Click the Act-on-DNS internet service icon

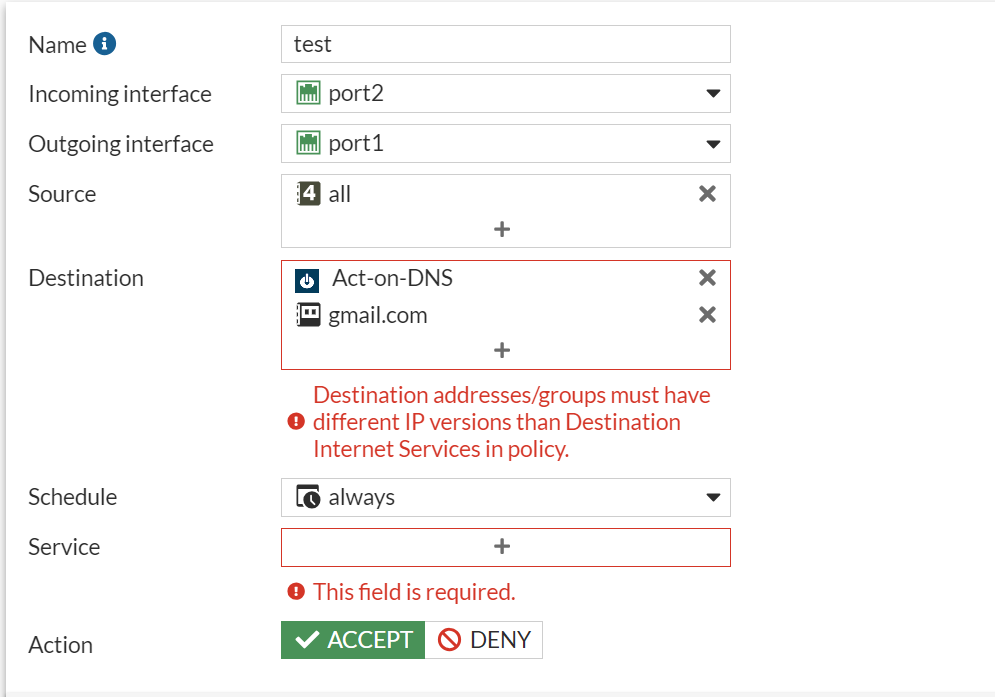pos(307,280)
